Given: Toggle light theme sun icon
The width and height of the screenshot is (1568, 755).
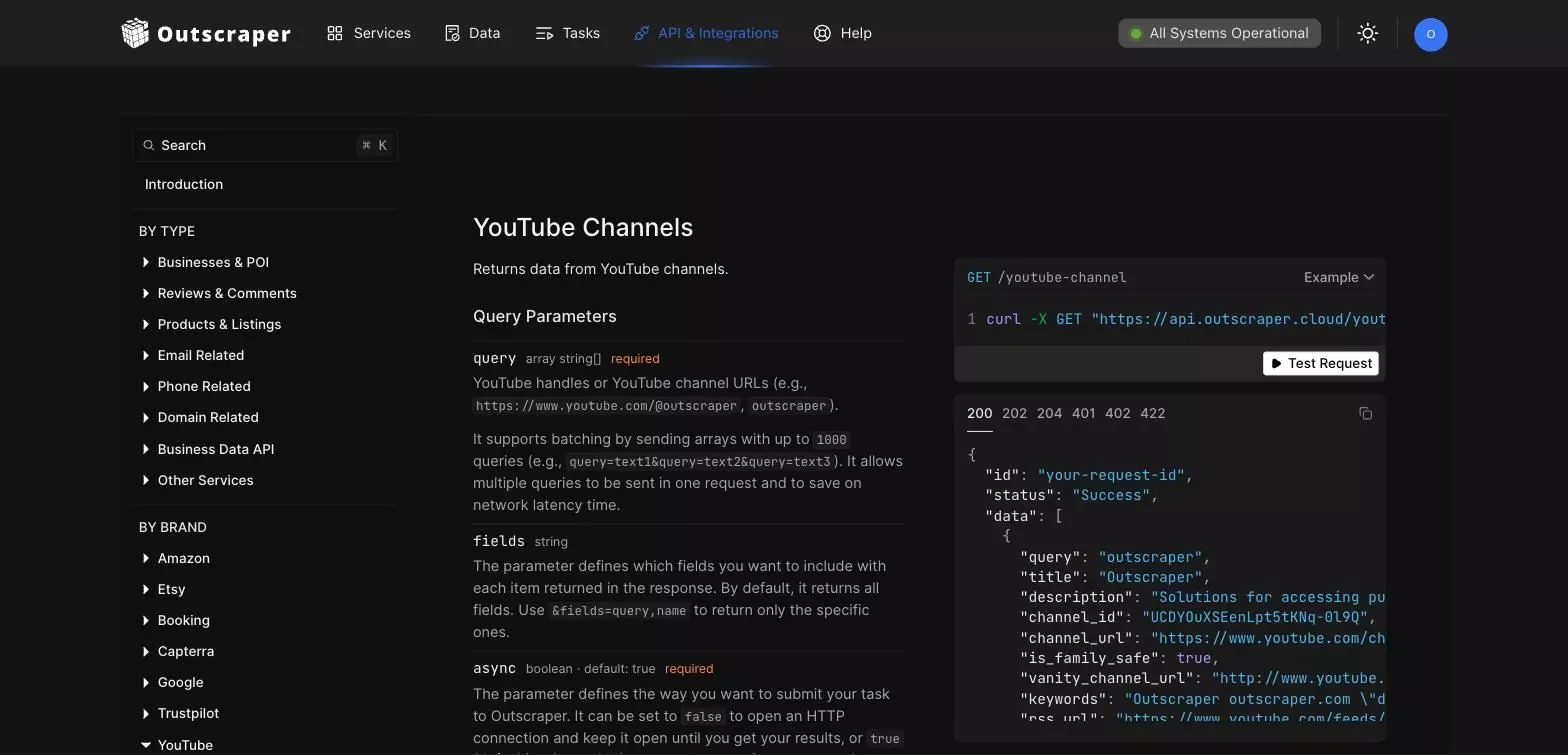Looking at the screenshot, I should 1367,33.
